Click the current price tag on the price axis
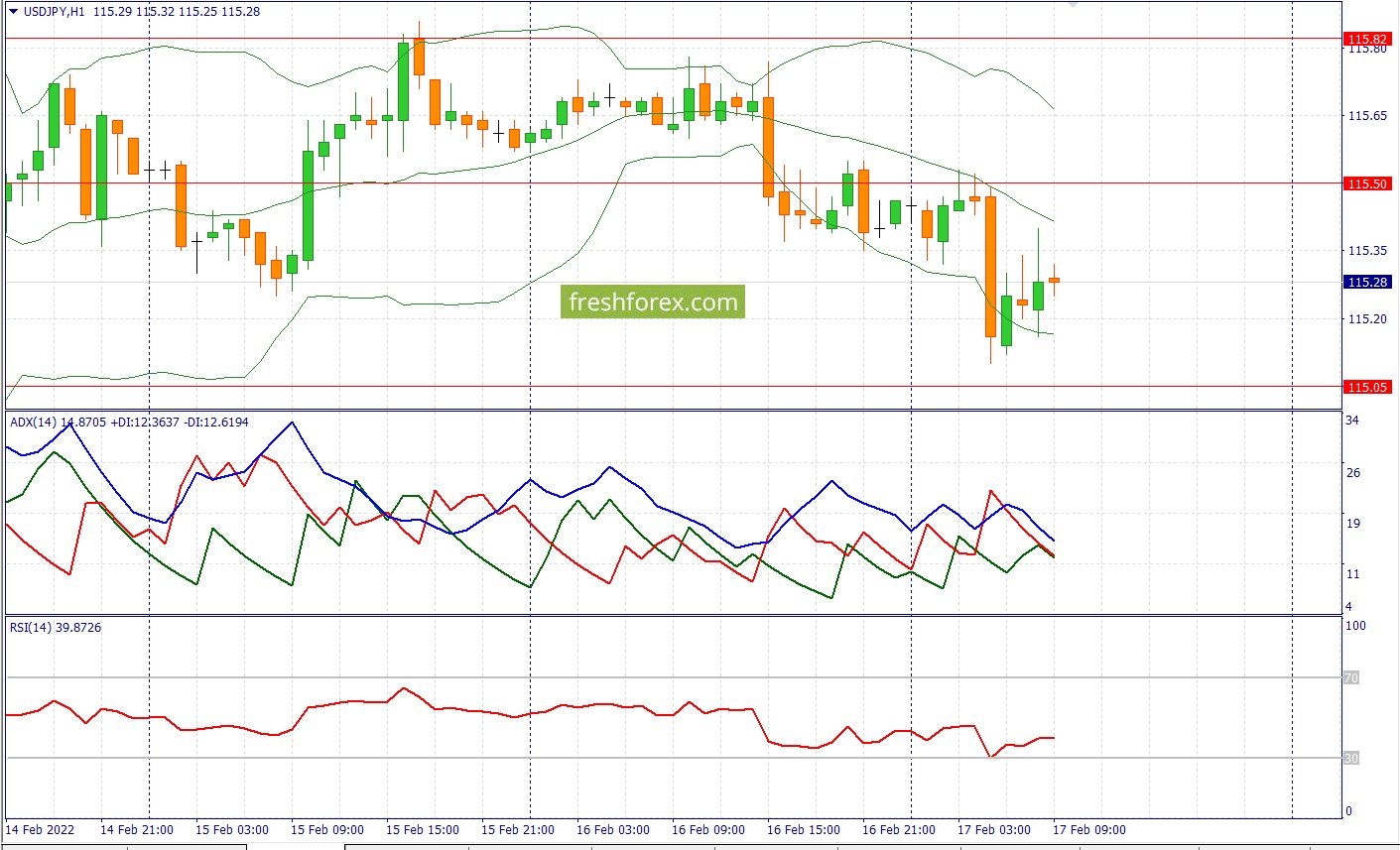 (x=1367, y=283)
